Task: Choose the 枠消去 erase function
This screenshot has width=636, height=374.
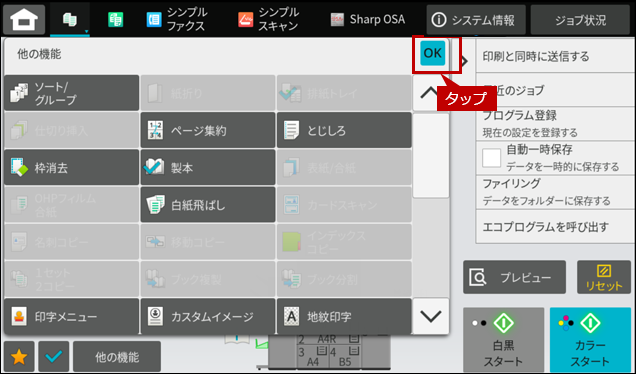Action: coord(72,168)
